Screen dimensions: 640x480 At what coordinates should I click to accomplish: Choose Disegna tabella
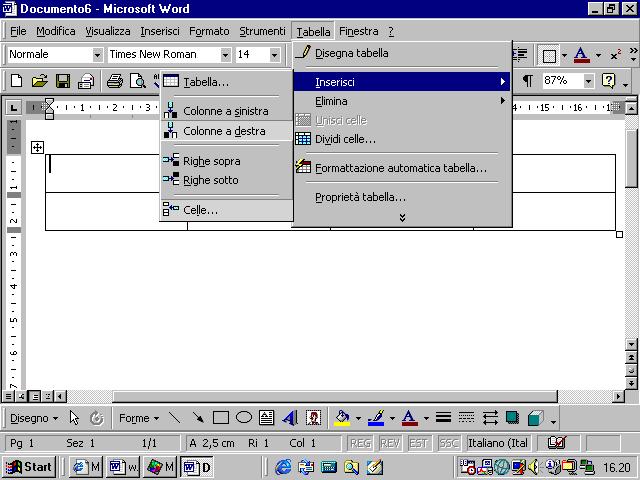pyautogui.click(x=402, y=53)
